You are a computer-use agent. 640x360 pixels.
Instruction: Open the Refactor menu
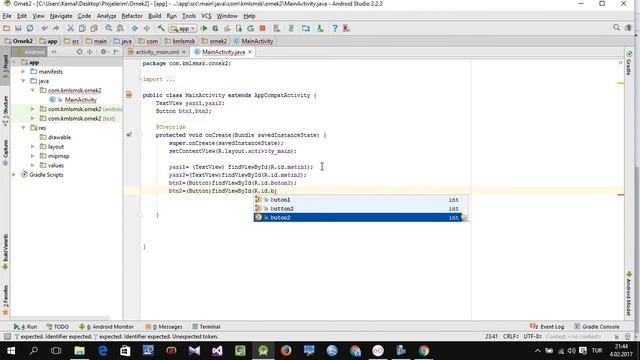click(x=132, y=16)
